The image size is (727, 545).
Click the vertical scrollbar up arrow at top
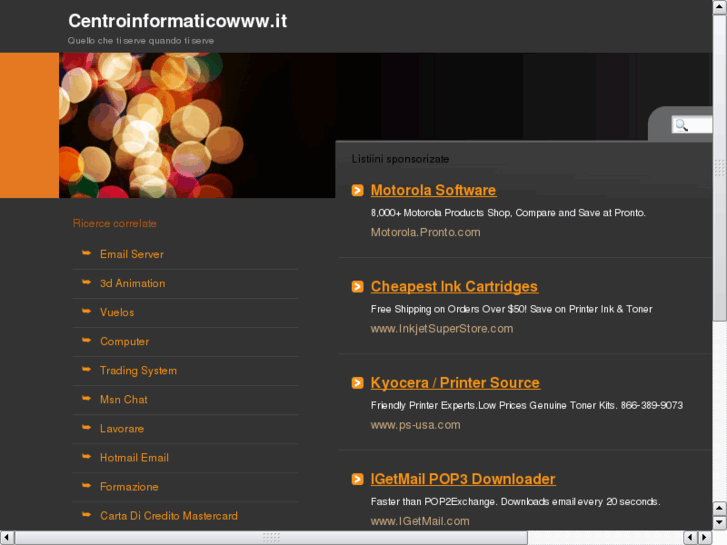(x=720, y=7)
